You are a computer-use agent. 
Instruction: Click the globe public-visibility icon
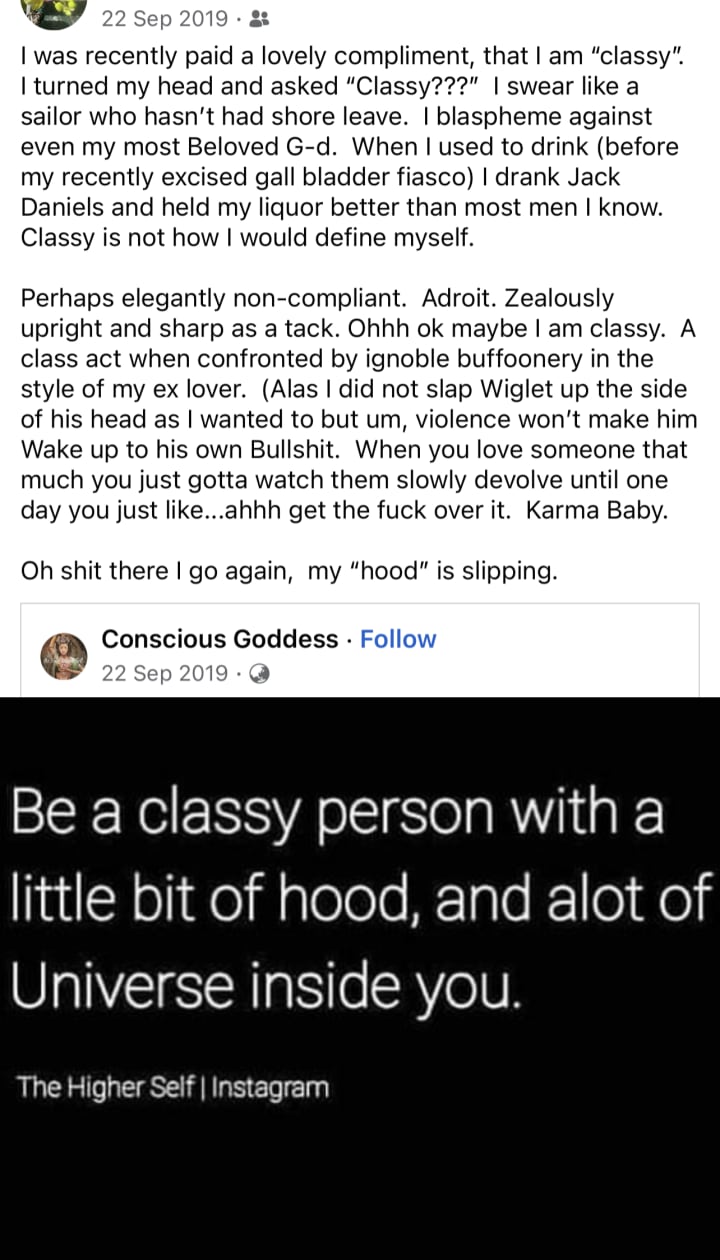tap(258, 673)
